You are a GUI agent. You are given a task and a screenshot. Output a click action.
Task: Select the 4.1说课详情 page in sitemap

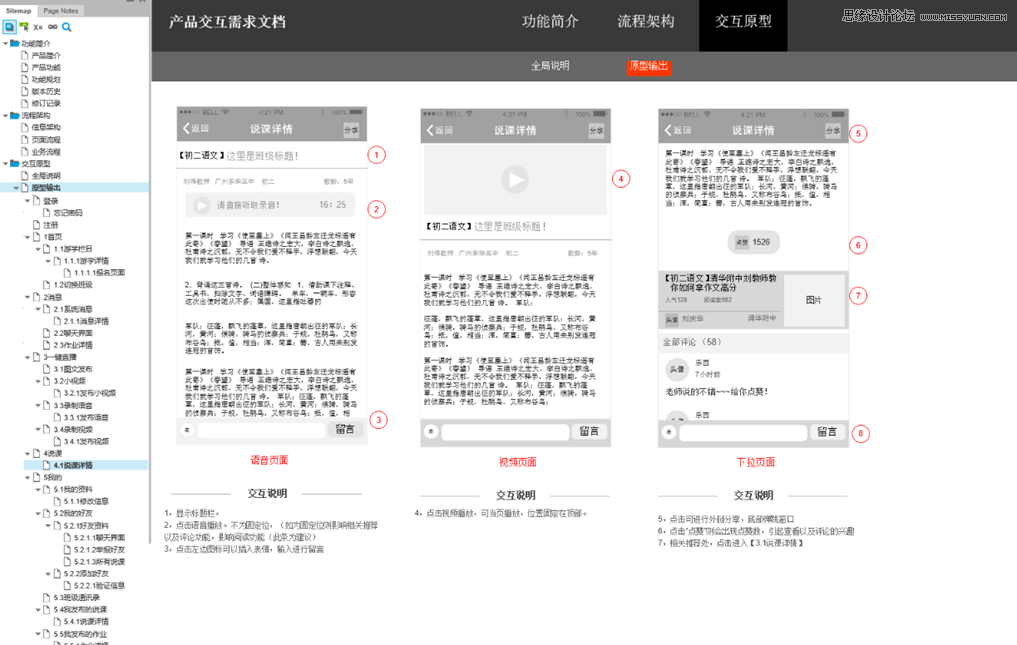pos(73,465)
